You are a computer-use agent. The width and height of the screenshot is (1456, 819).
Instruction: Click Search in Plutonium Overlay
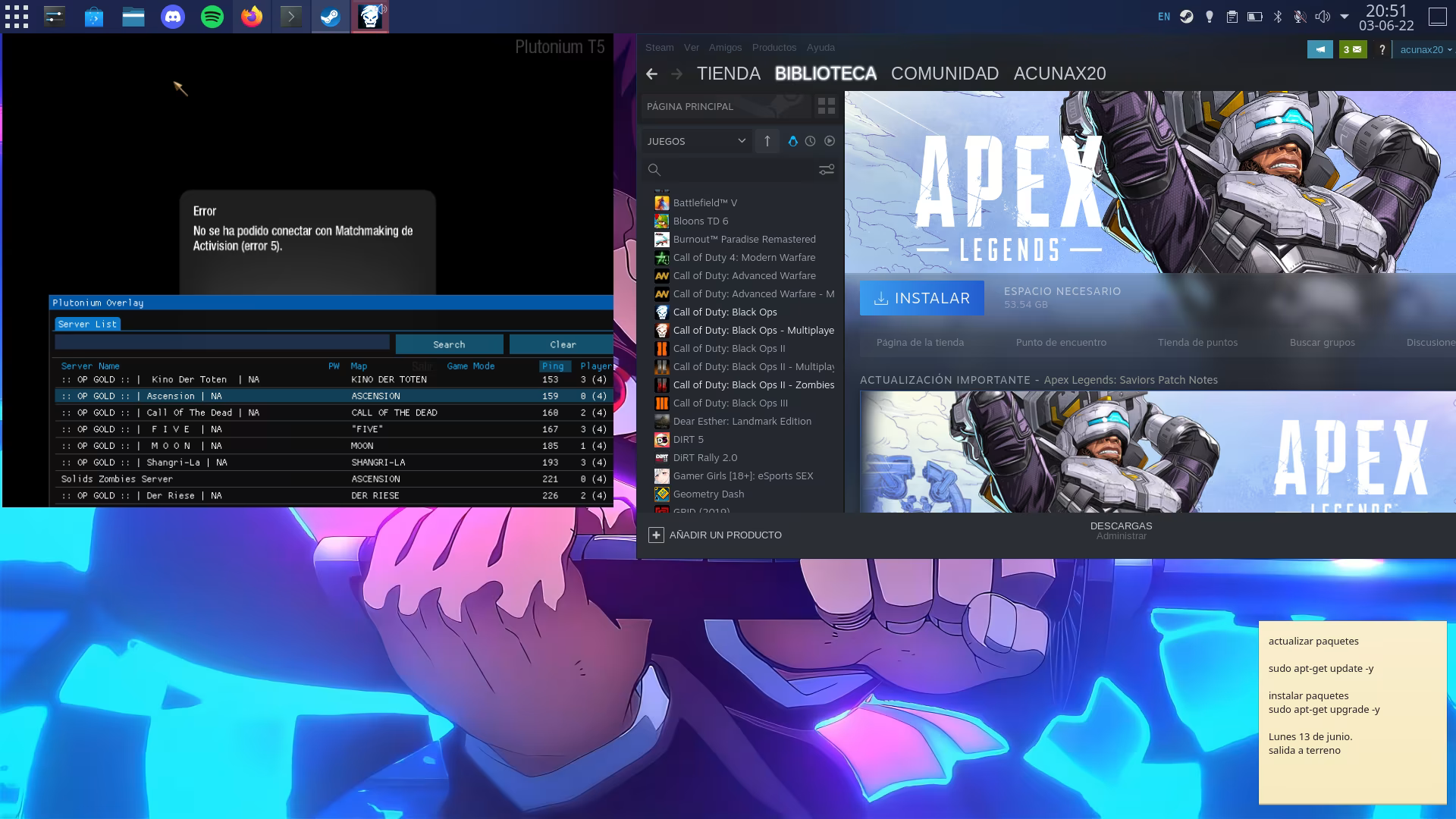449,344
